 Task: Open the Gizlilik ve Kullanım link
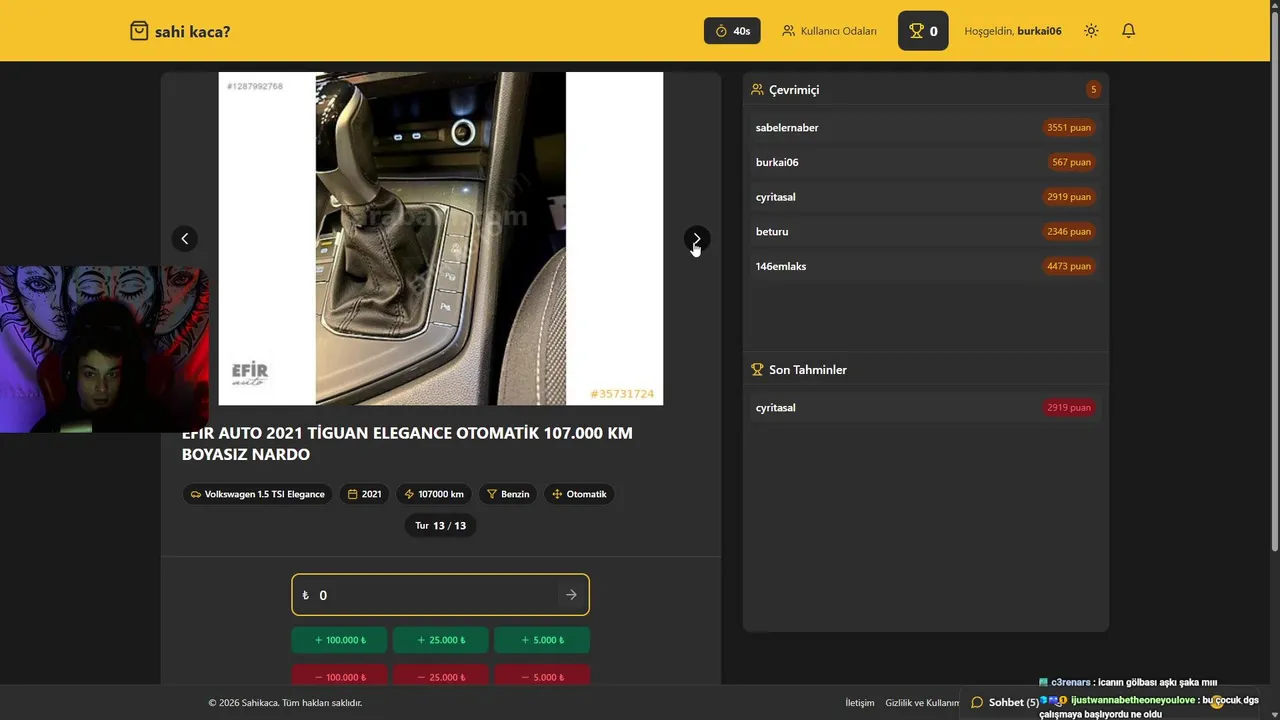pos(922,703)
